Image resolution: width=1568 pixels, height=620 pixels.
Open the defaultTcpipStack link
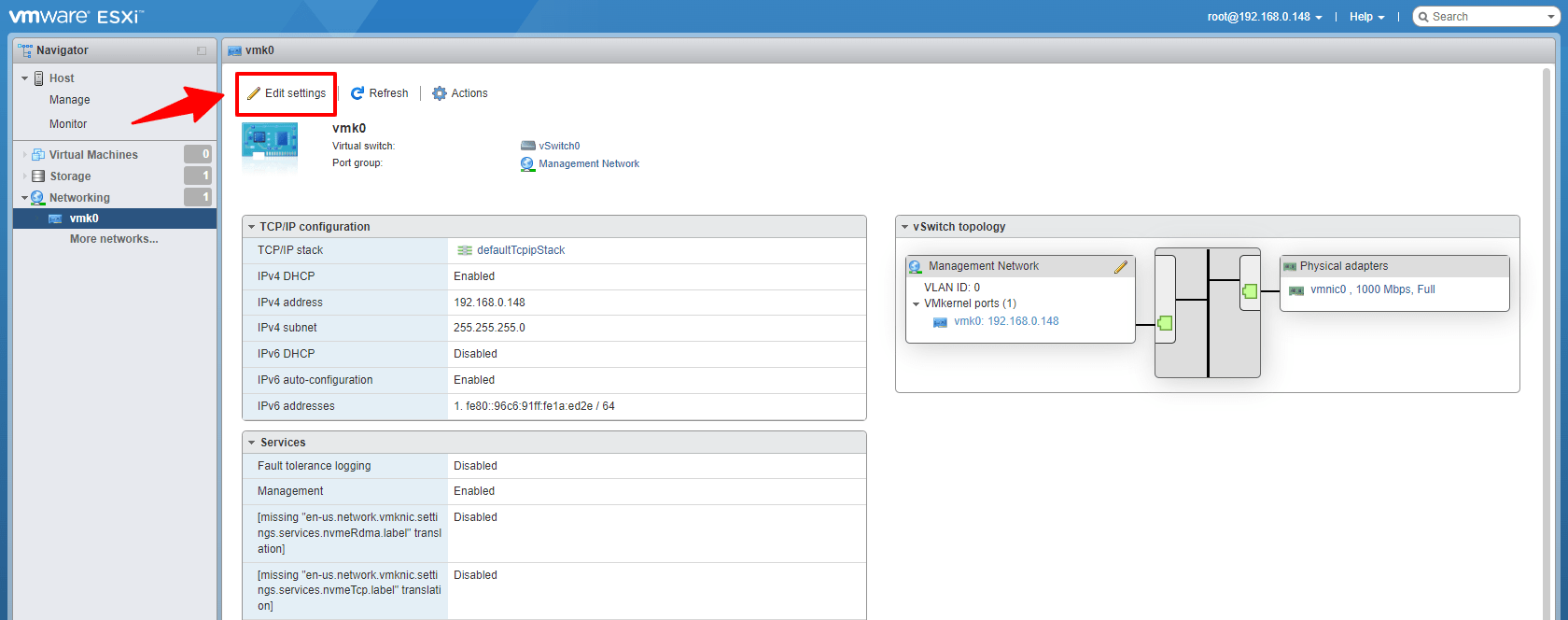click(x=521, y=250)
